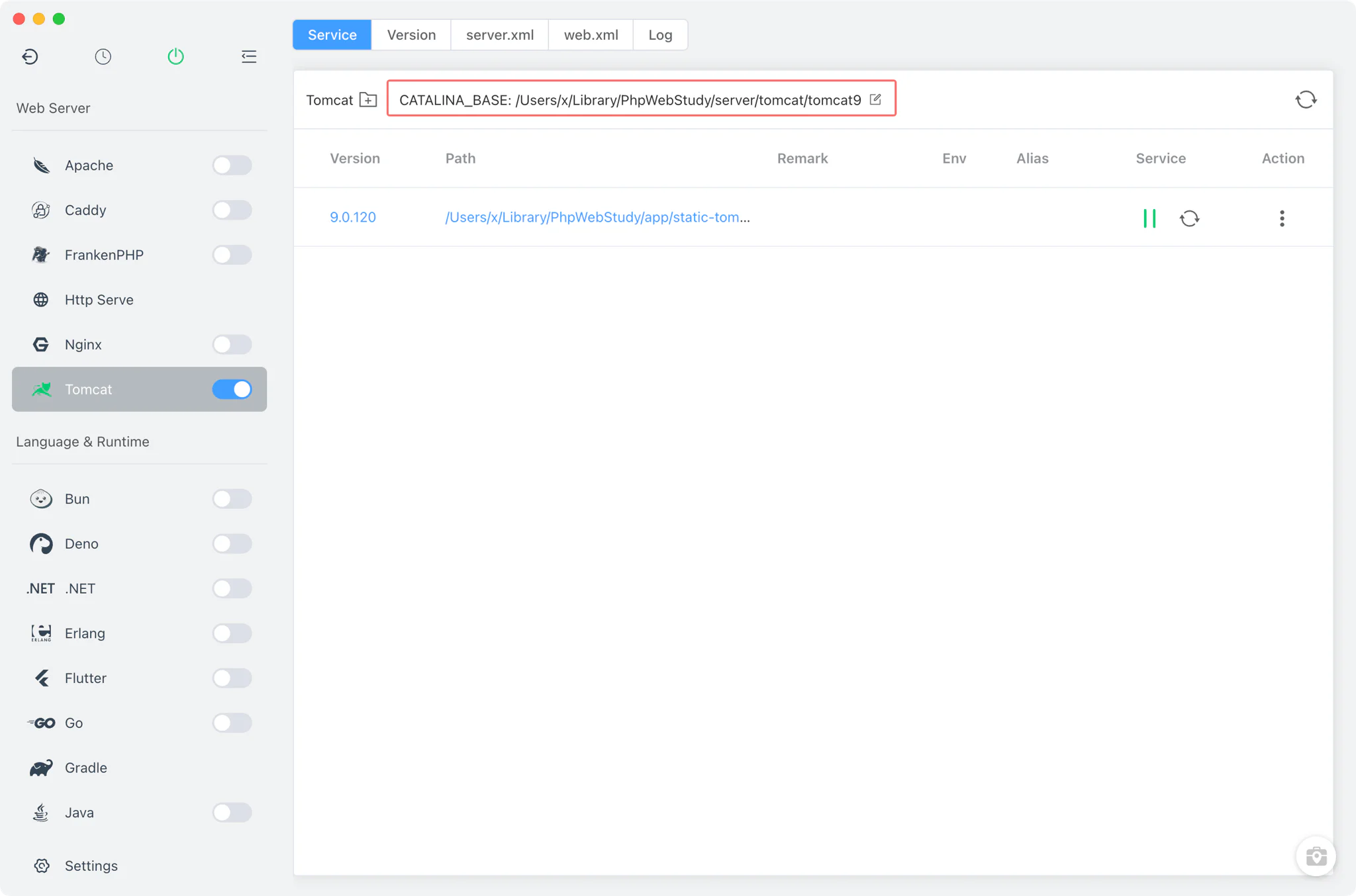Click the Env column header

pyautogui.click(x=954, y=158)
